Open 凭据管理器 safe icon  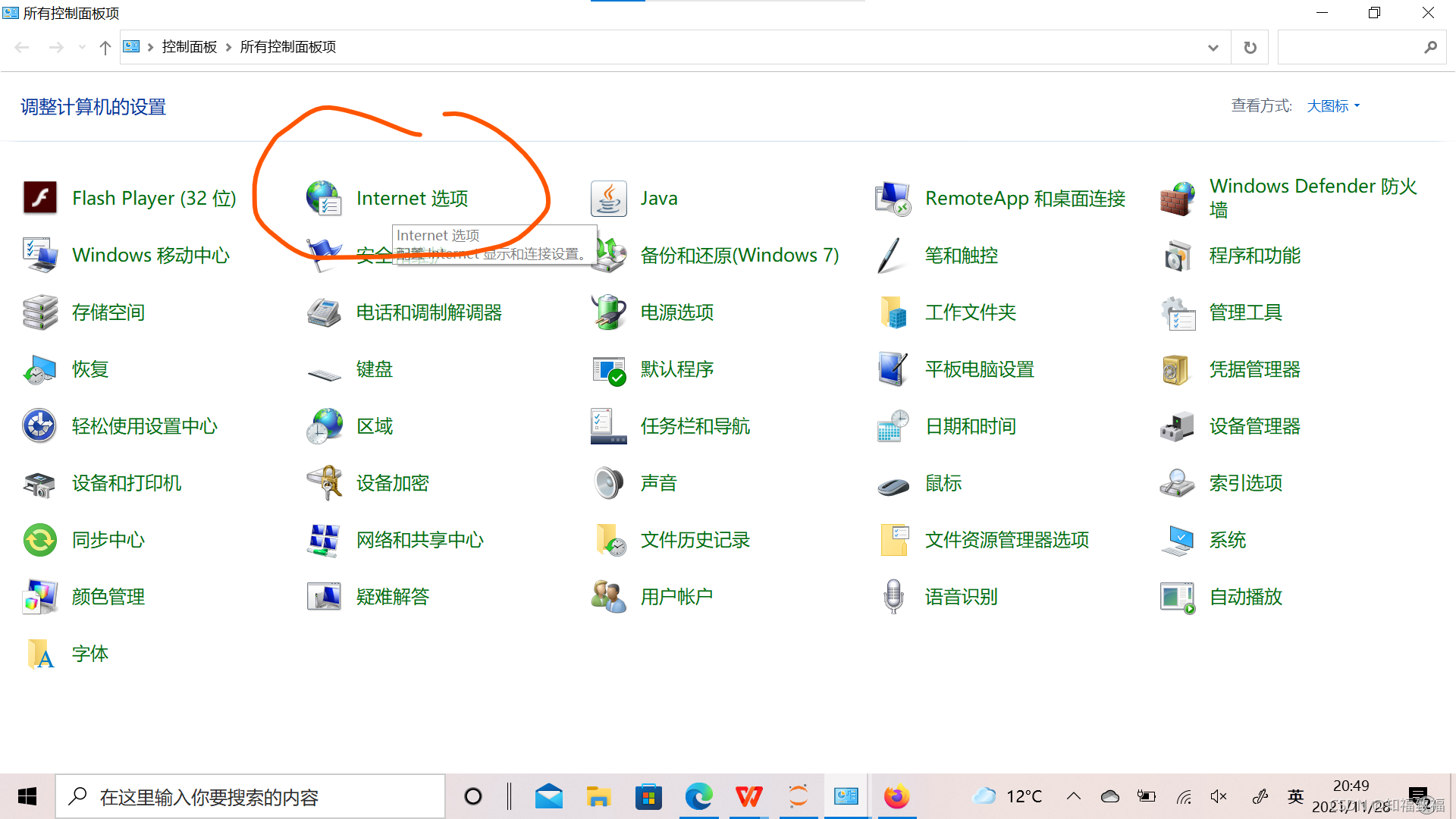point(1177,369)
